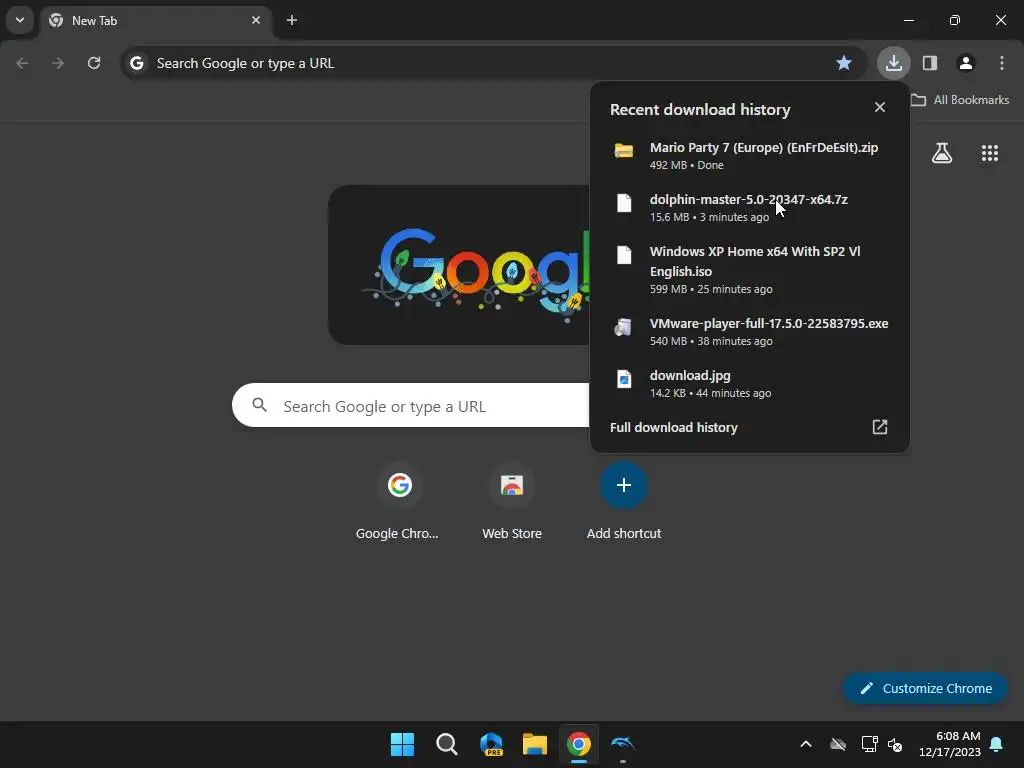Toggle the side panel icon

click(929, 63)
